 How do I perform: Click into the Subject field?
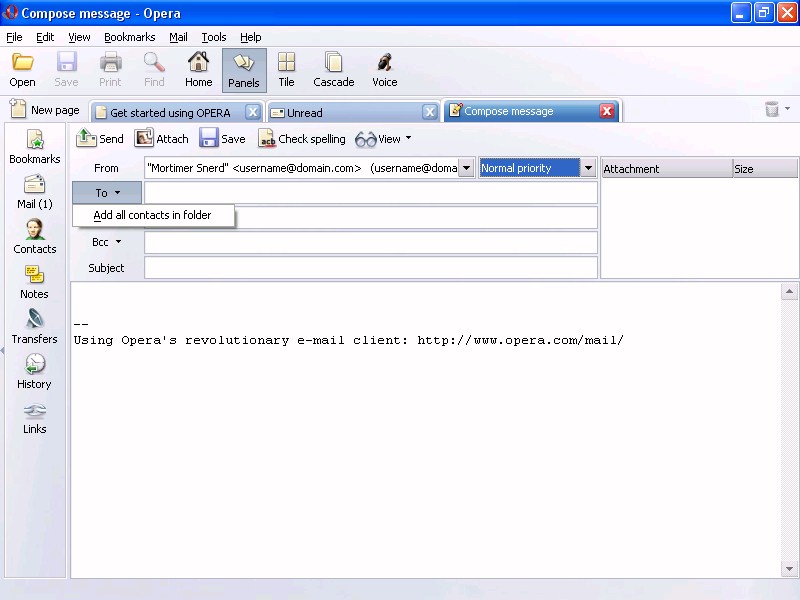point(371,268)
